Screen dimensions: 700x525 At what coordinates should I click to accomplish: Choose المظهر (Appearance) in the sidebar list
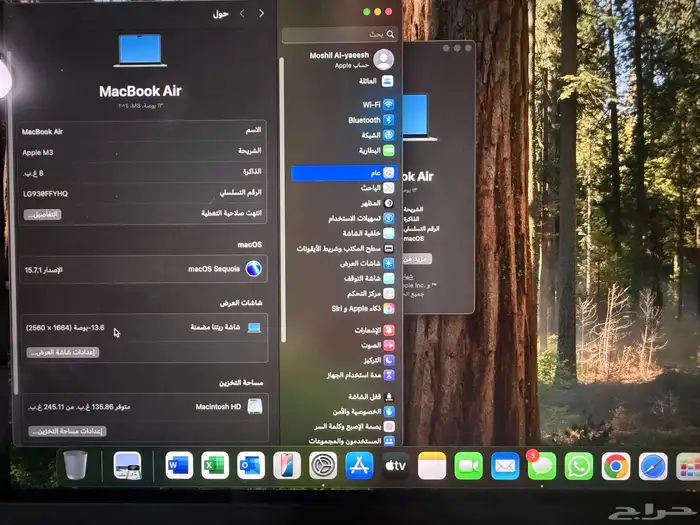(x=371, y=202)
